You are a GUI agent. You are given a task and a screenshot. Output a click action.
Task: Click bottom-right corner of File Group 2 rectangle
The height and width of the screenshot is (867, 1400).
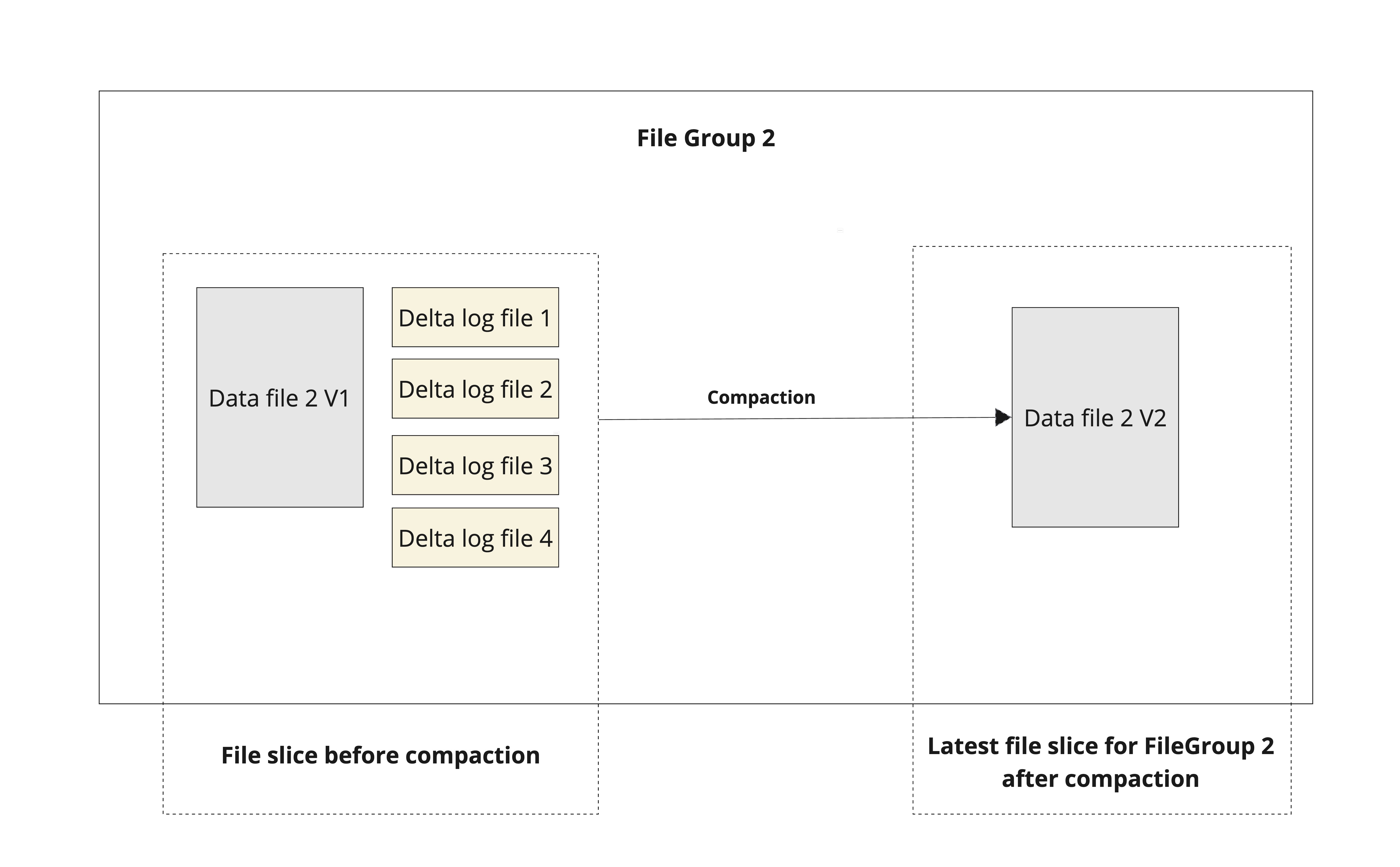[x=1312, y=704]
